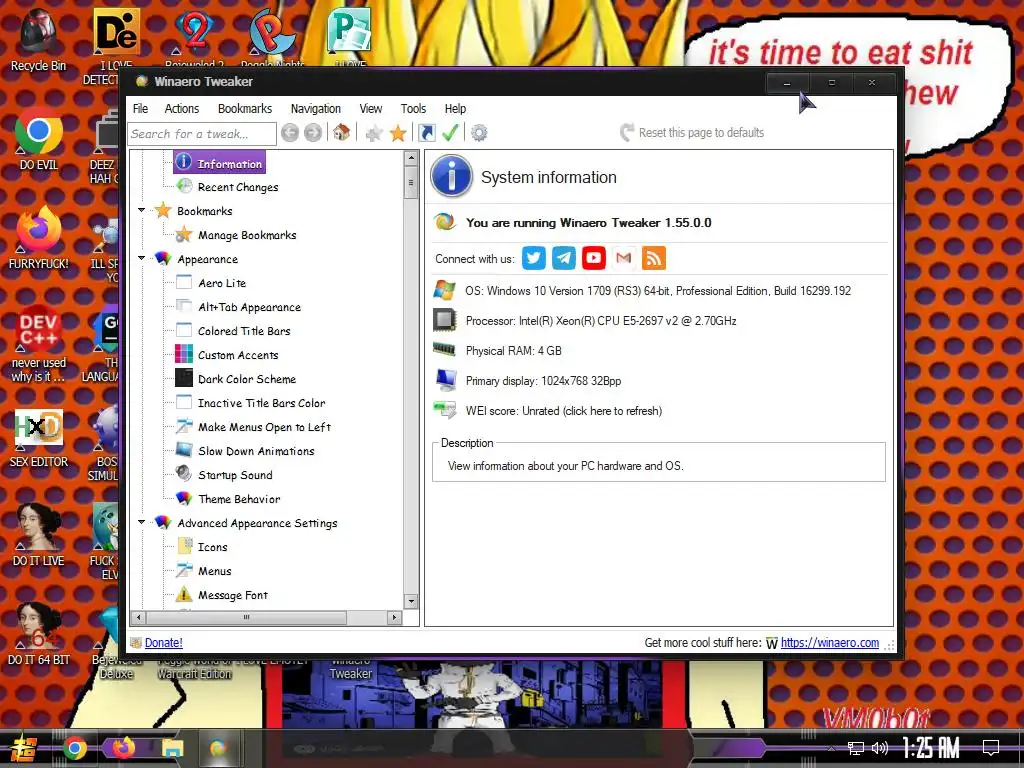Click the large blue System information icon

451,176
